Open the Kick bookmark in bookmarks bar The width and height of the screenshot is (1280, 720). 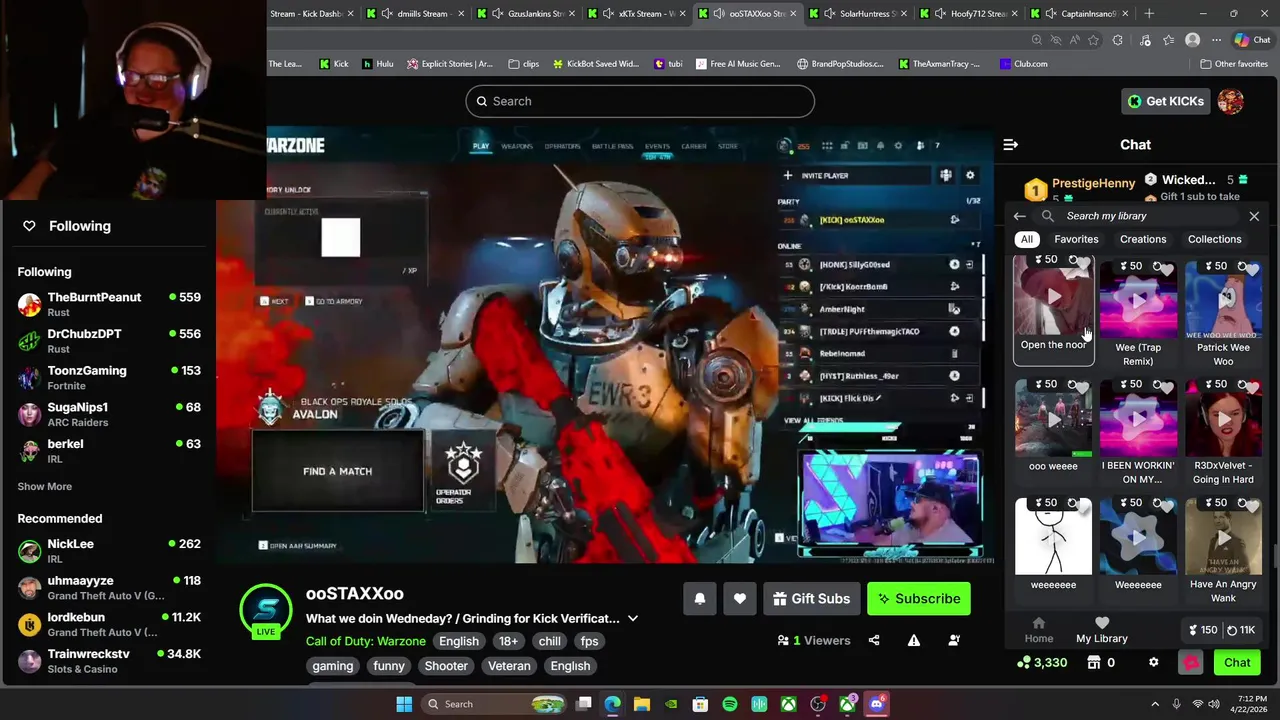(x=334, y=64)
